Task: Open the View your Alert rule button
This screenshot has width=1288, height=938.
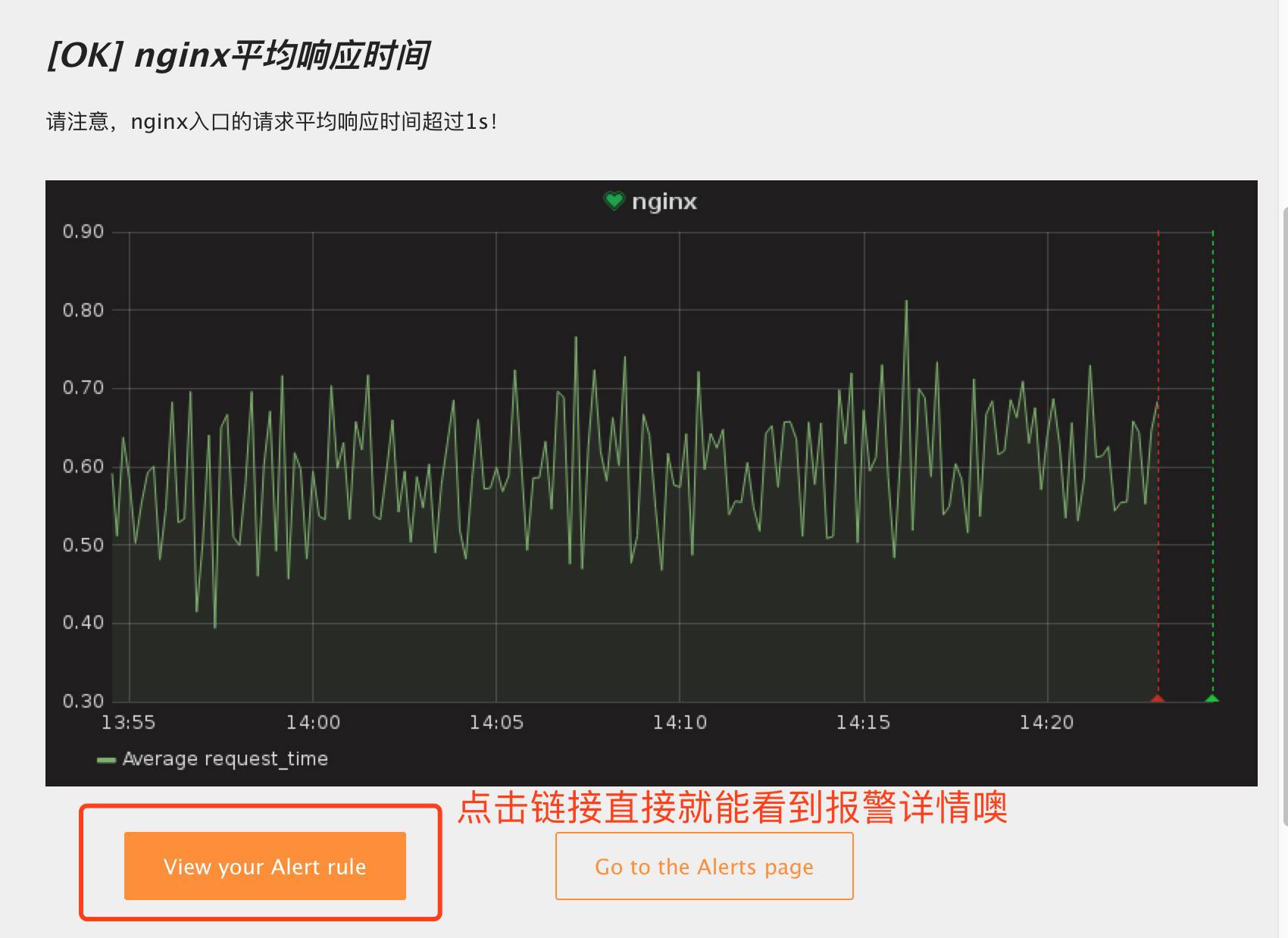Action: pos(265,866)
